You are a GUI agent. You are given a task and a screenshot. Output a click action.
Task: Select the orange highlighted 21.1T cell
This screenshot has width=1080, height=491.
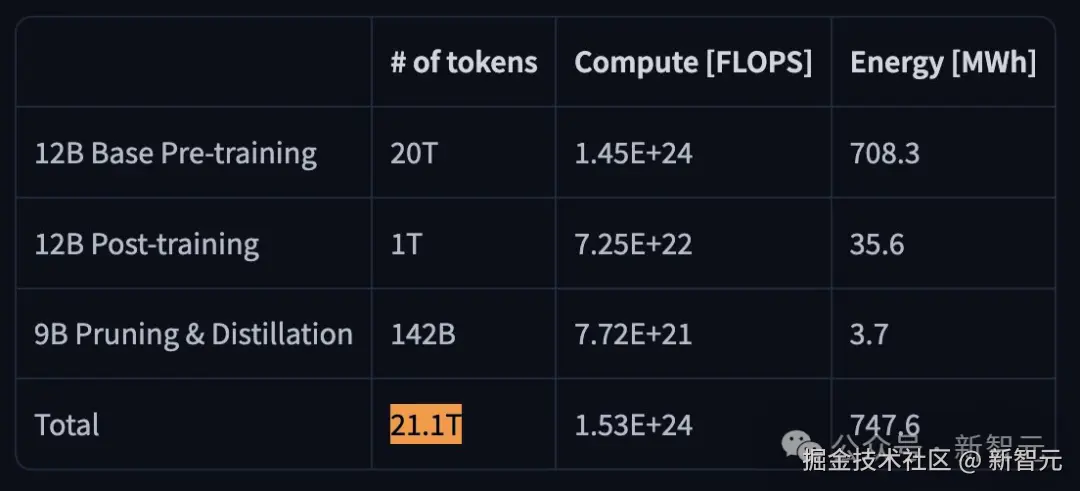coord(426,424)
